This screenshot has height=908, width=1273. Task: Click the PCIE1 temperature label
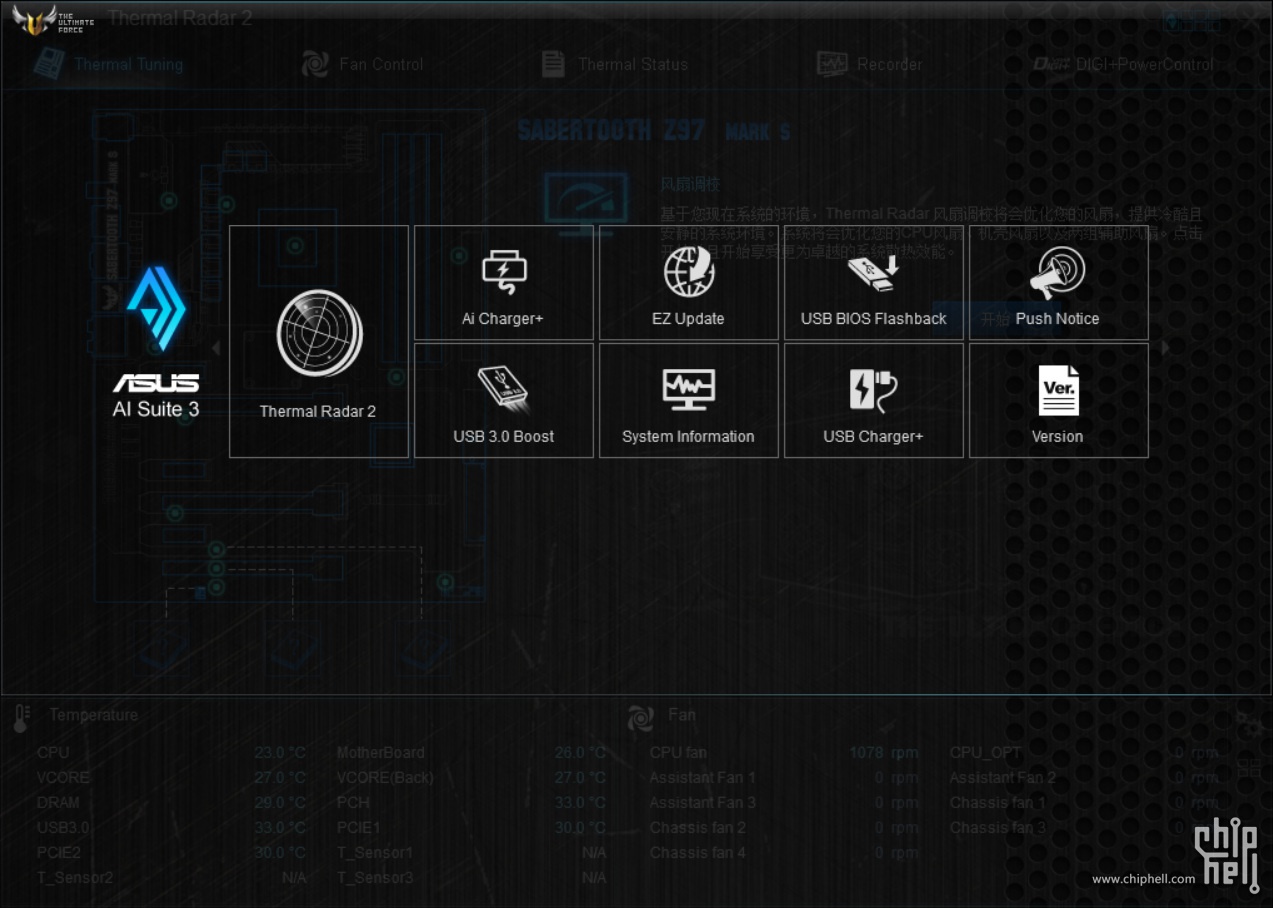pyautogui.click(x=358, y=827)
